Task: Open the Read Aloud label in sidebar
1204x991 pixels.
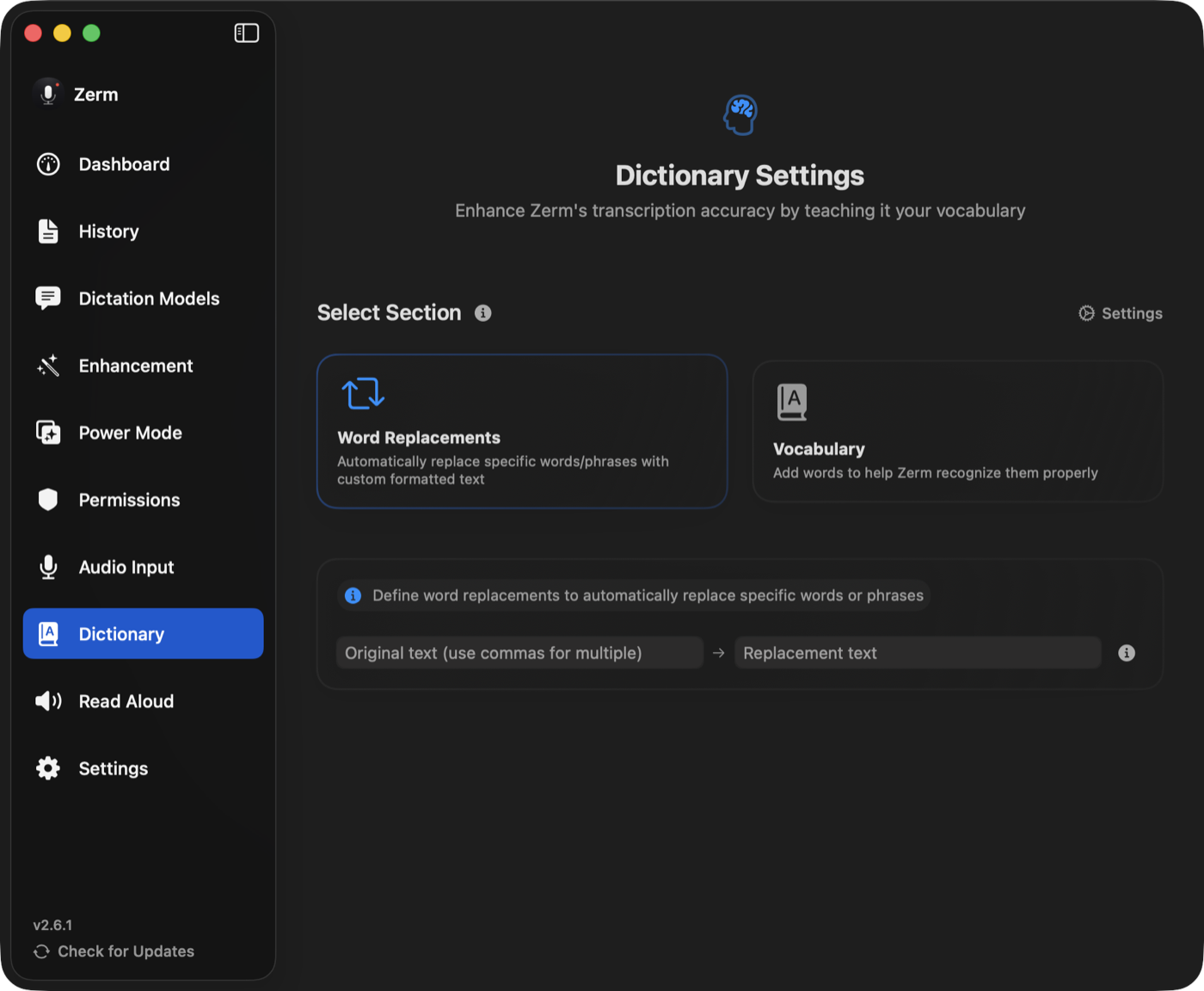Action: coord(126,701)
